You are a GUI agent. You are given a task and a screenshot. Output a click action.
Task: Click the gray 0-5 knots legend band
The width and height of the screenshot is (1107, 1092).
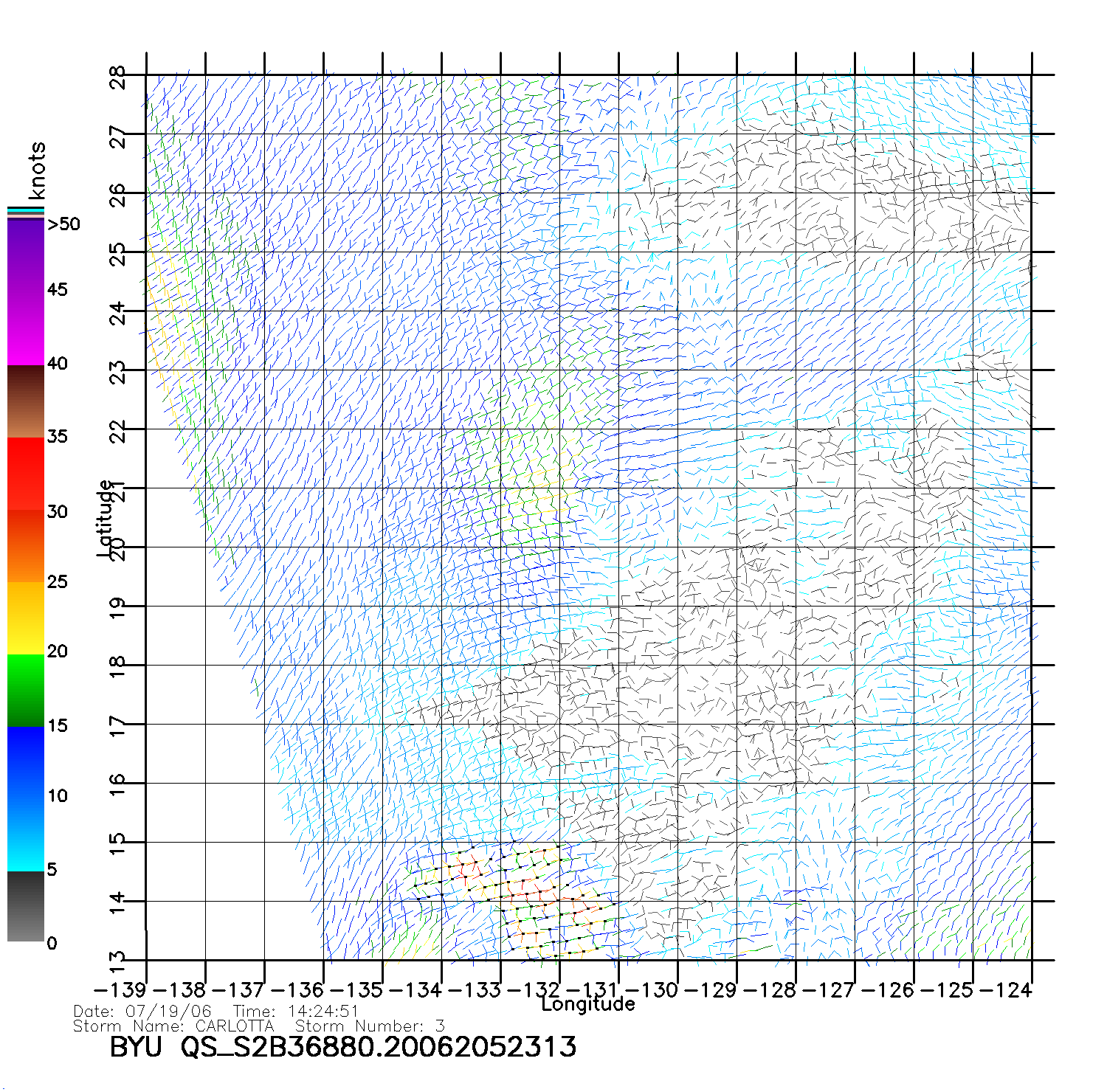25,906
